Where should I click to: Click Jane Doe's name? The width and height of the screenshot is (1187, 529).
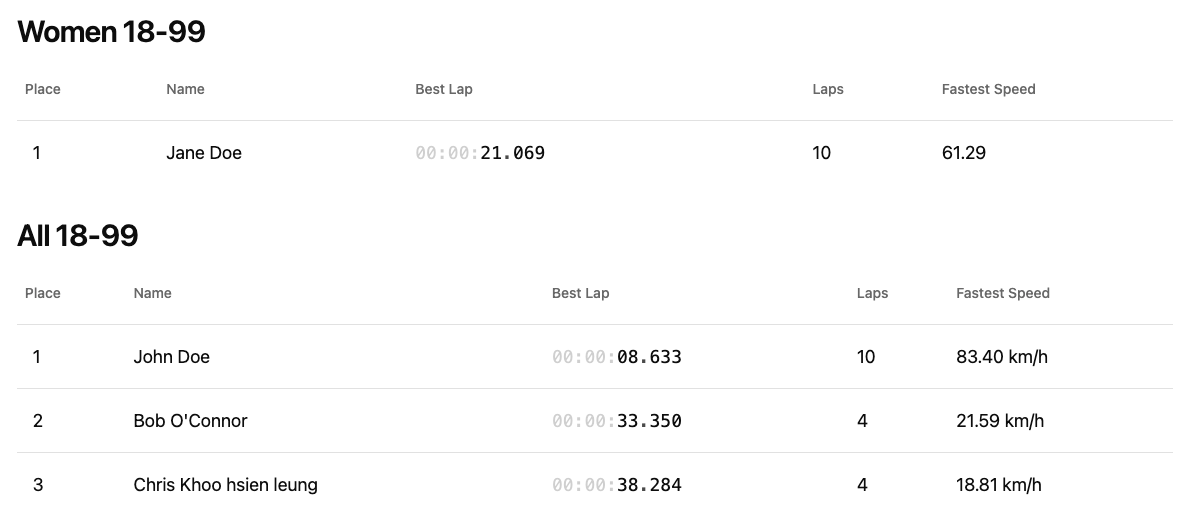[204, 153]
